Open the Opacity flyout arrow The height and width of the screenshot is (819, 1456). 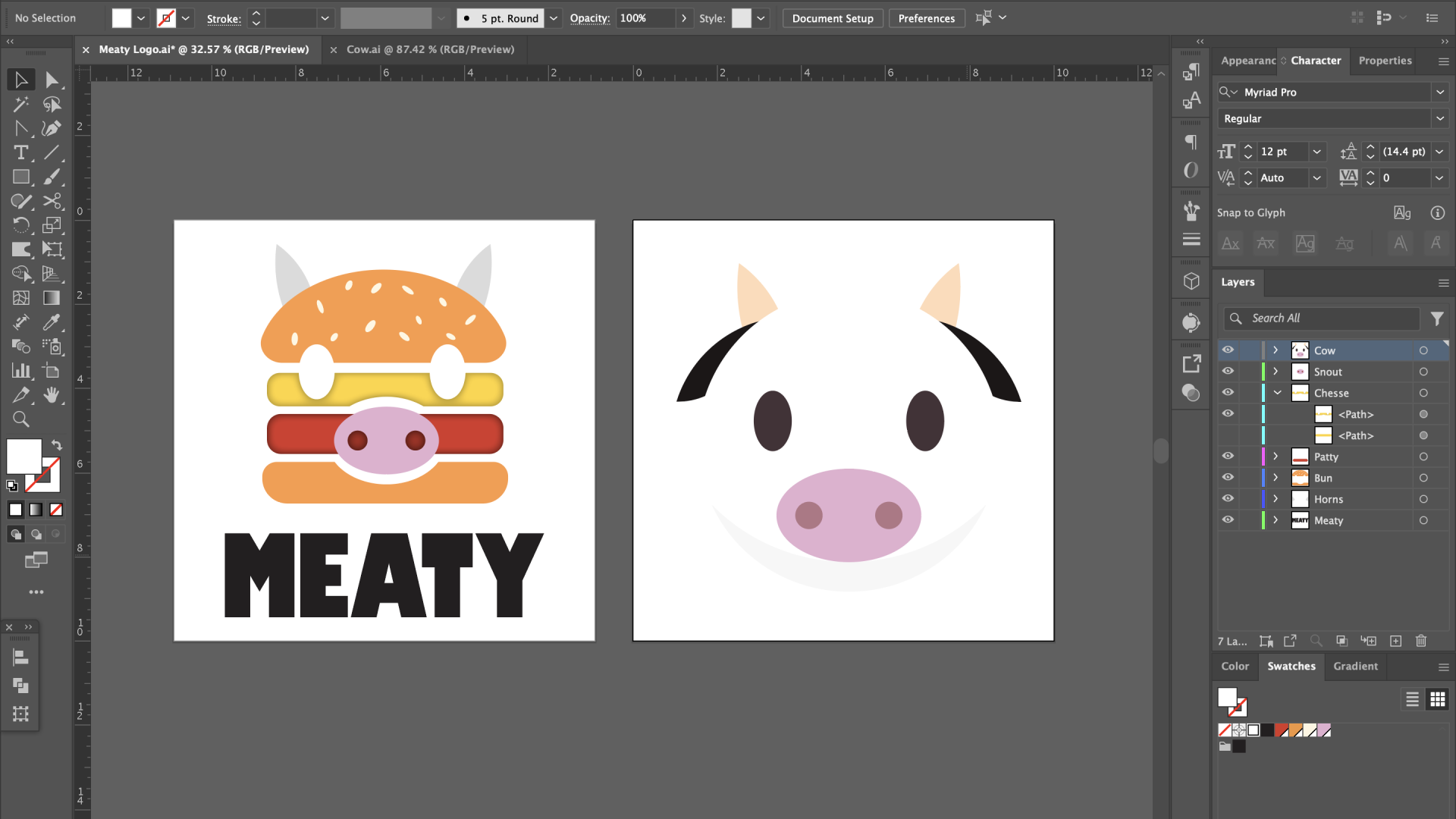(x=684, y=18)
